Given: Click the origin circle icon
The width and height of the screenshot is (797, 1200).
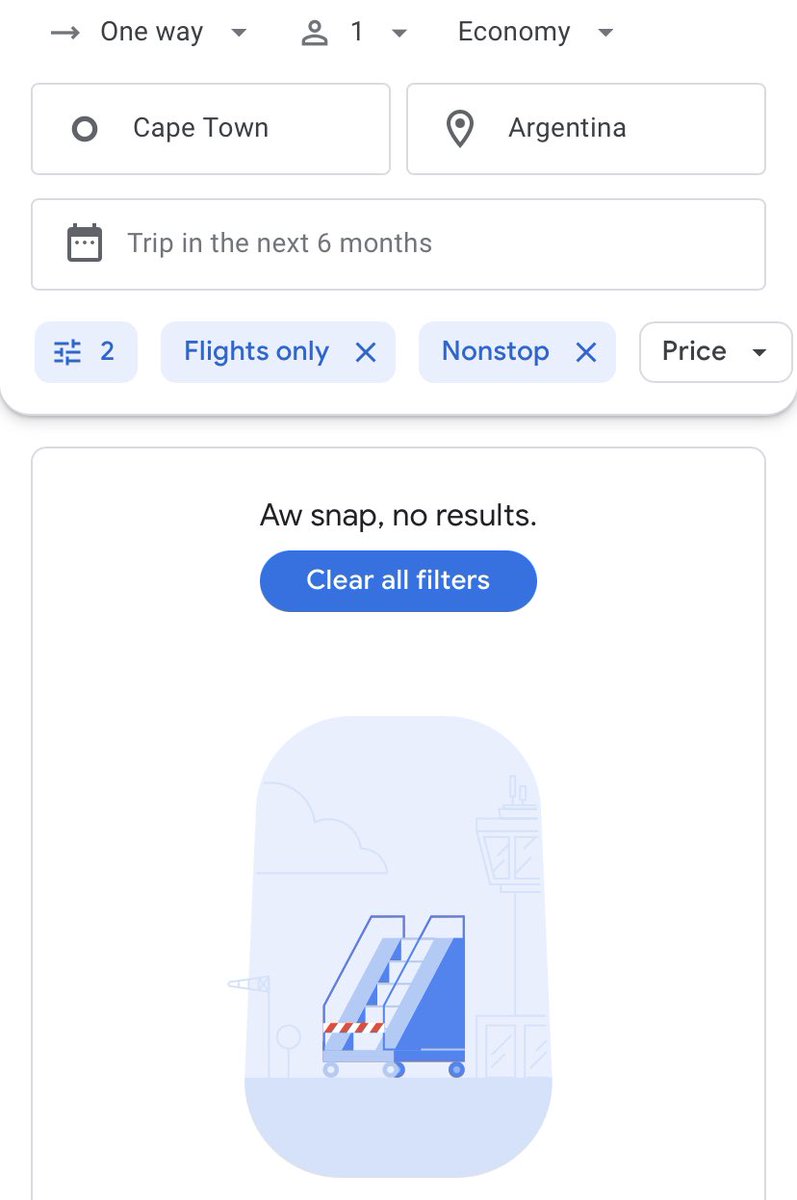Looking at the screenshot, I should (x=85, y=129).
